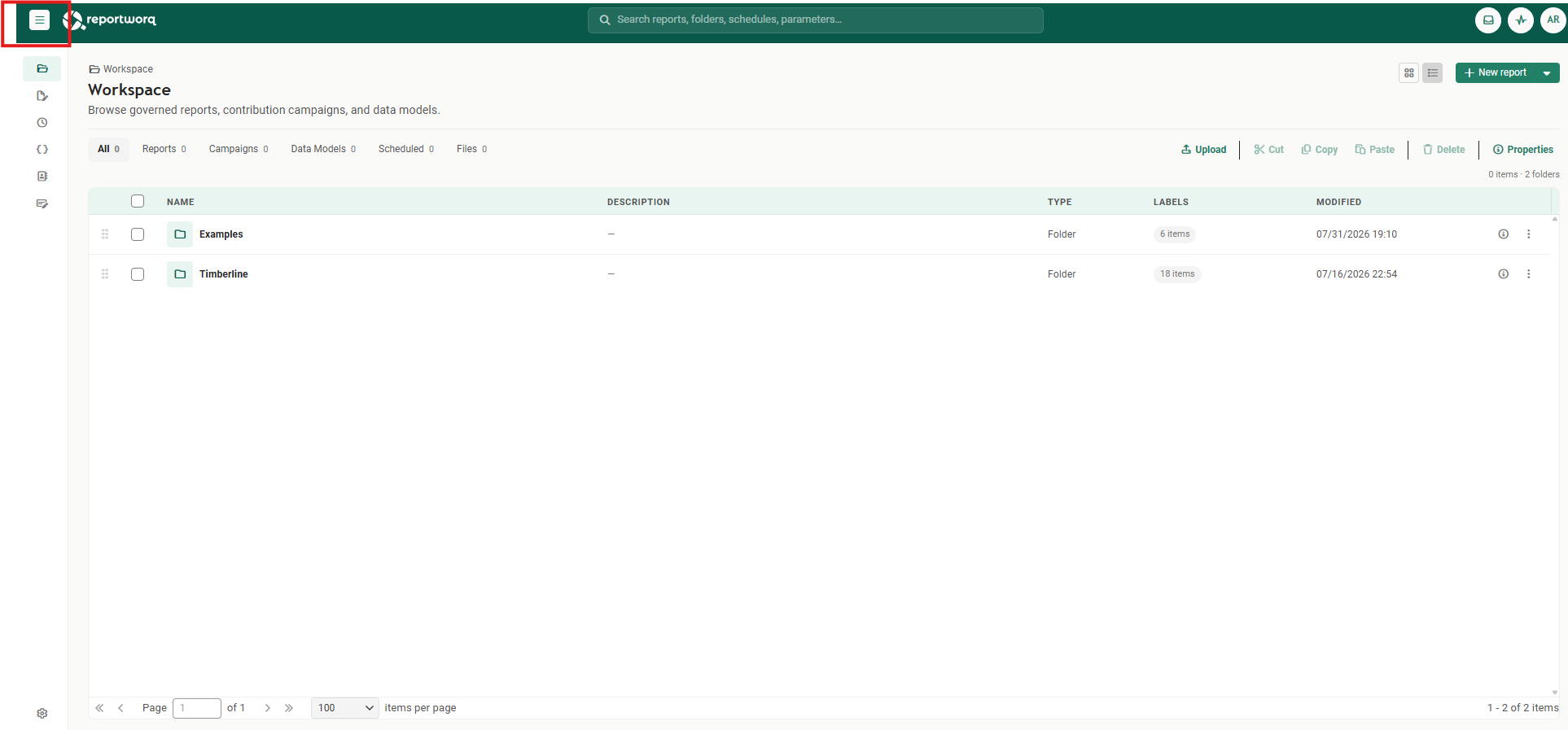Open more options for Examples row
The width and height of the screenshot is (1568, 730).
(1529, 234)
